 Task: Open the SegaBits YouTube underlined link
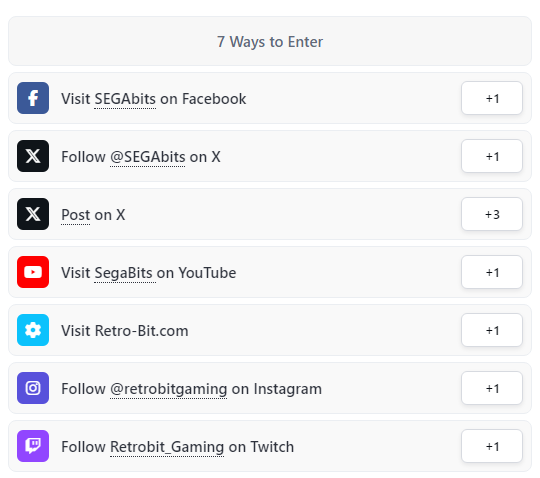point(125,273)
